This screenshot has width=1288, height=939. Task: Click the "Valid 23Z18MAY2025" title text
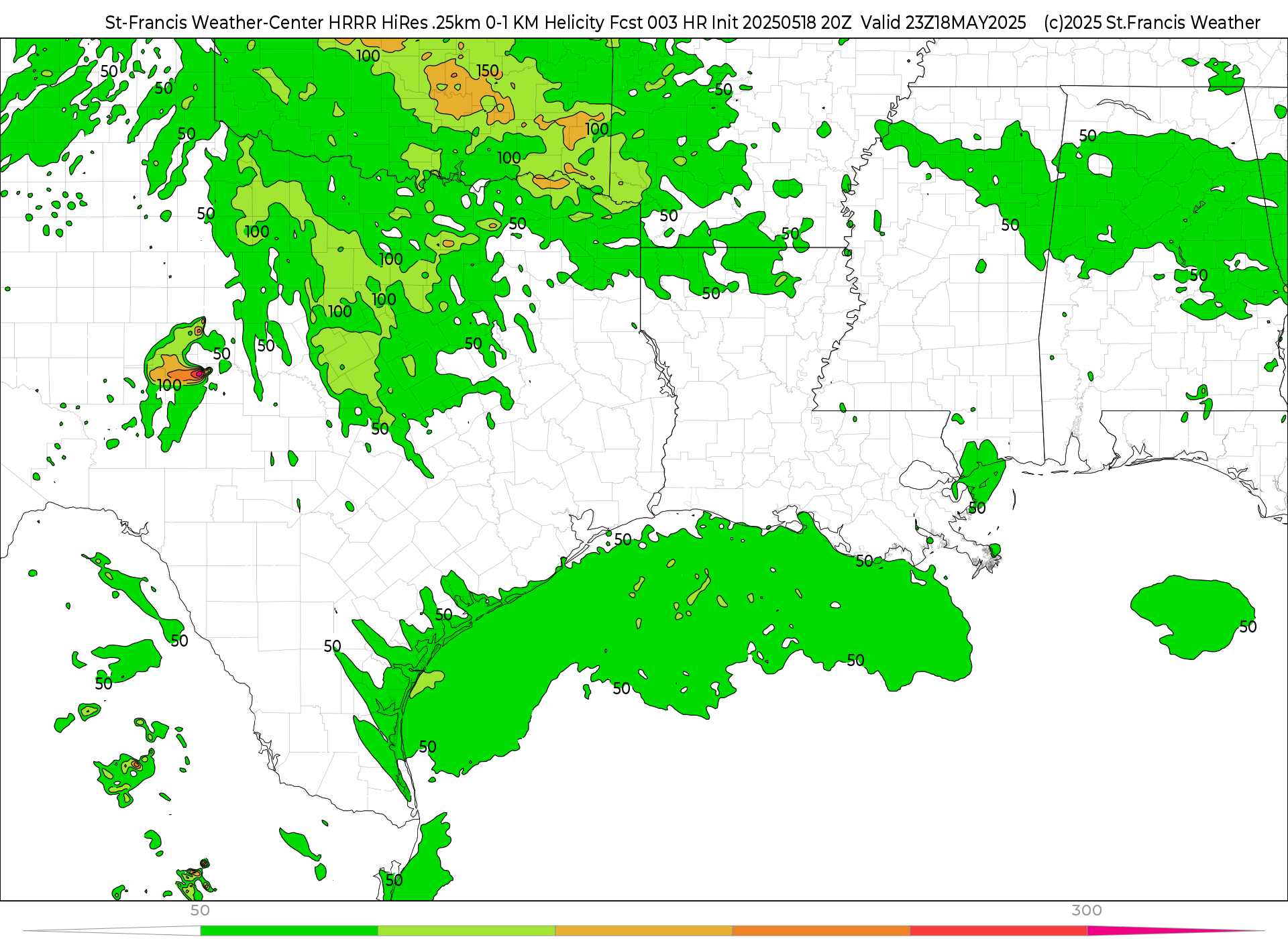tap(943, 23)
